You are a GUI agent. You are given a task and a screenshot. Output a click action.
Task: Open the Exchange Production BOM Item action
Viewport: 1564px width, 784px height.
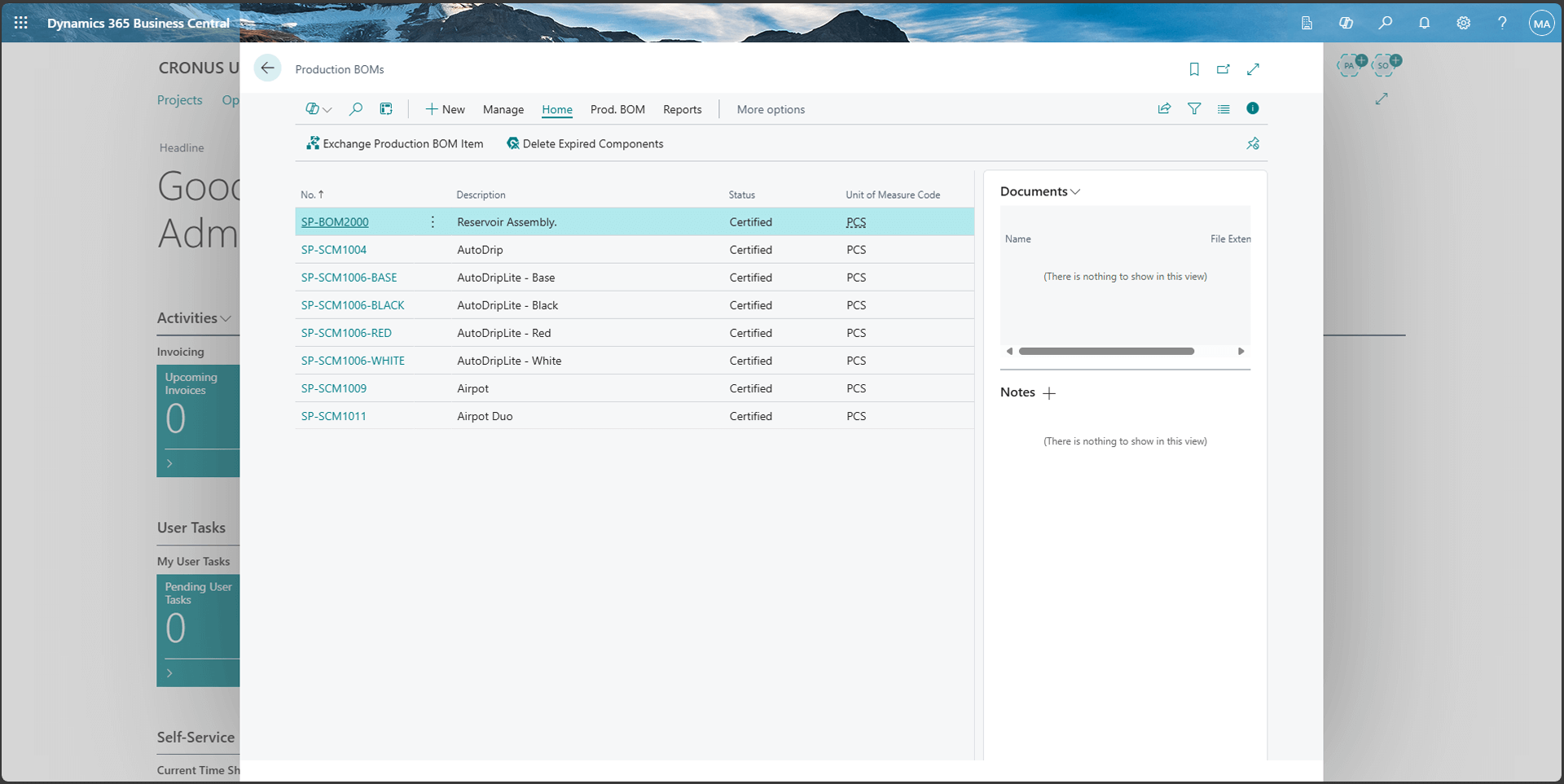394,143
